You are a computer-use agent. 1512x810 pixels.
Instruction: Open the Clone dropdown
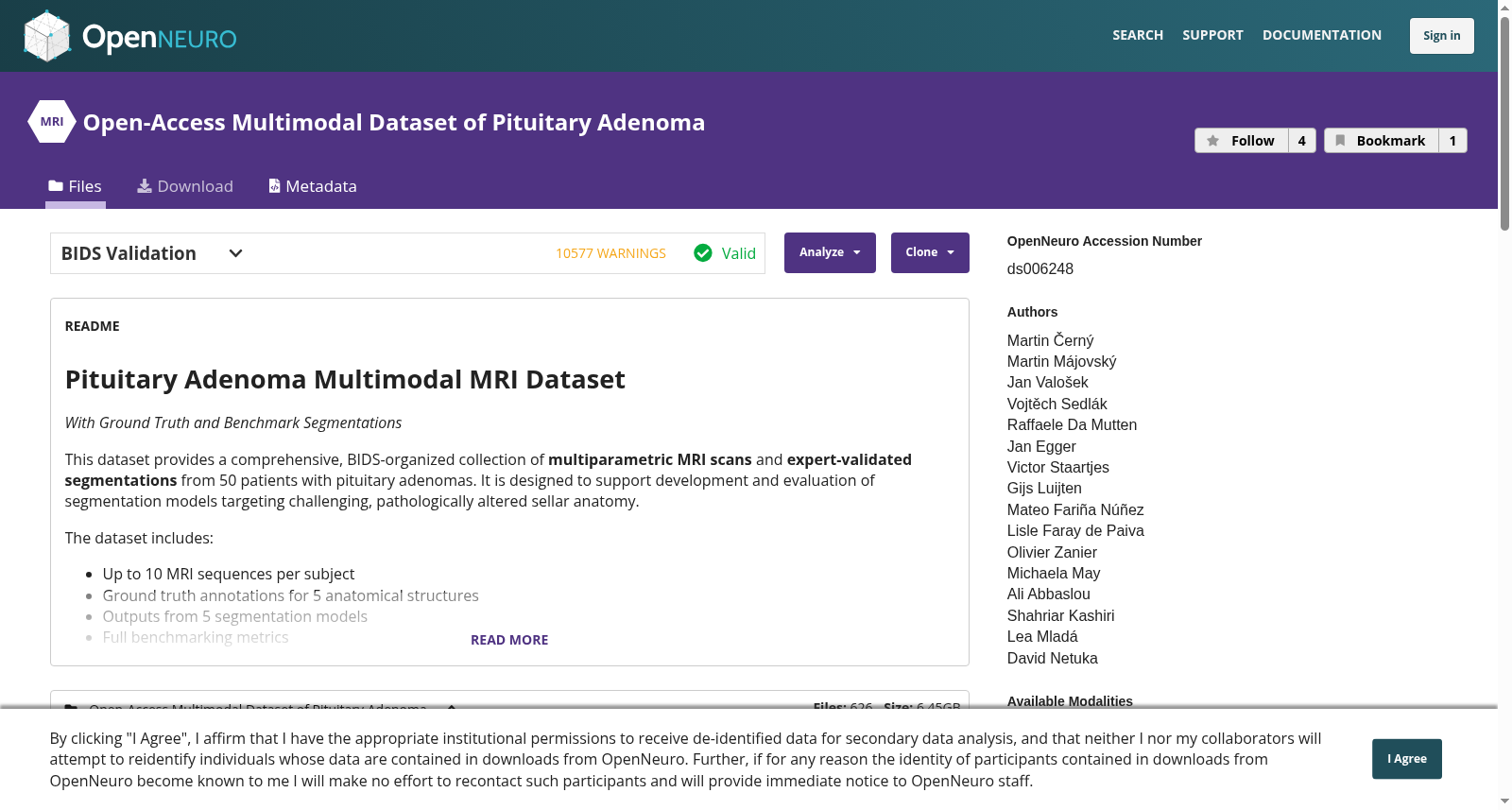(930, 252)
